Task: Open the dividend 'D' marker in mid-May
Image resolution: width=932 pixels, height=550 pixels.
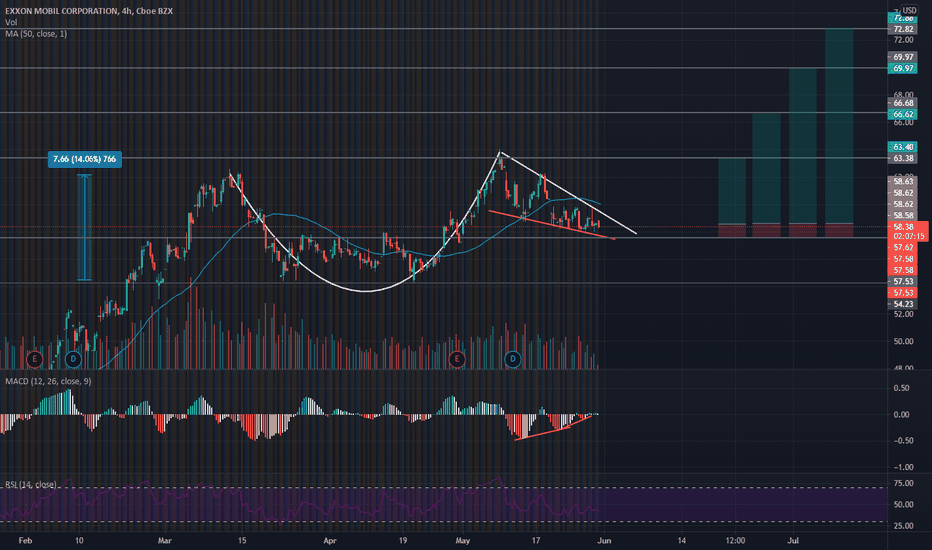Action: click(512, 359)
